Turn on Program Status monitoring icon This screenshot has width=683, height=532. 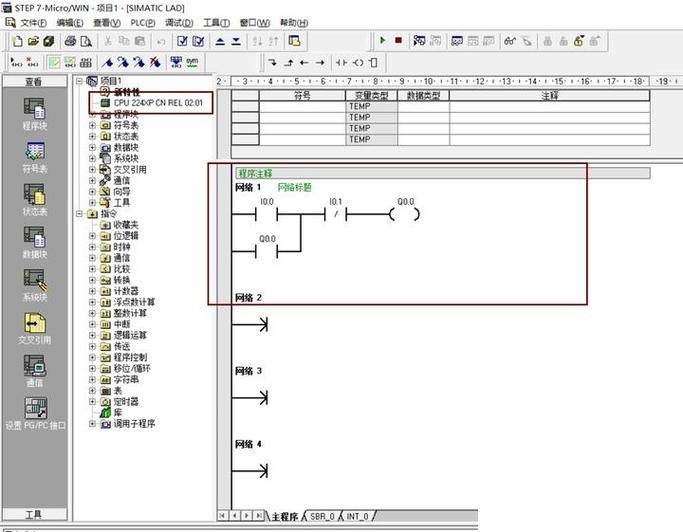419,41
